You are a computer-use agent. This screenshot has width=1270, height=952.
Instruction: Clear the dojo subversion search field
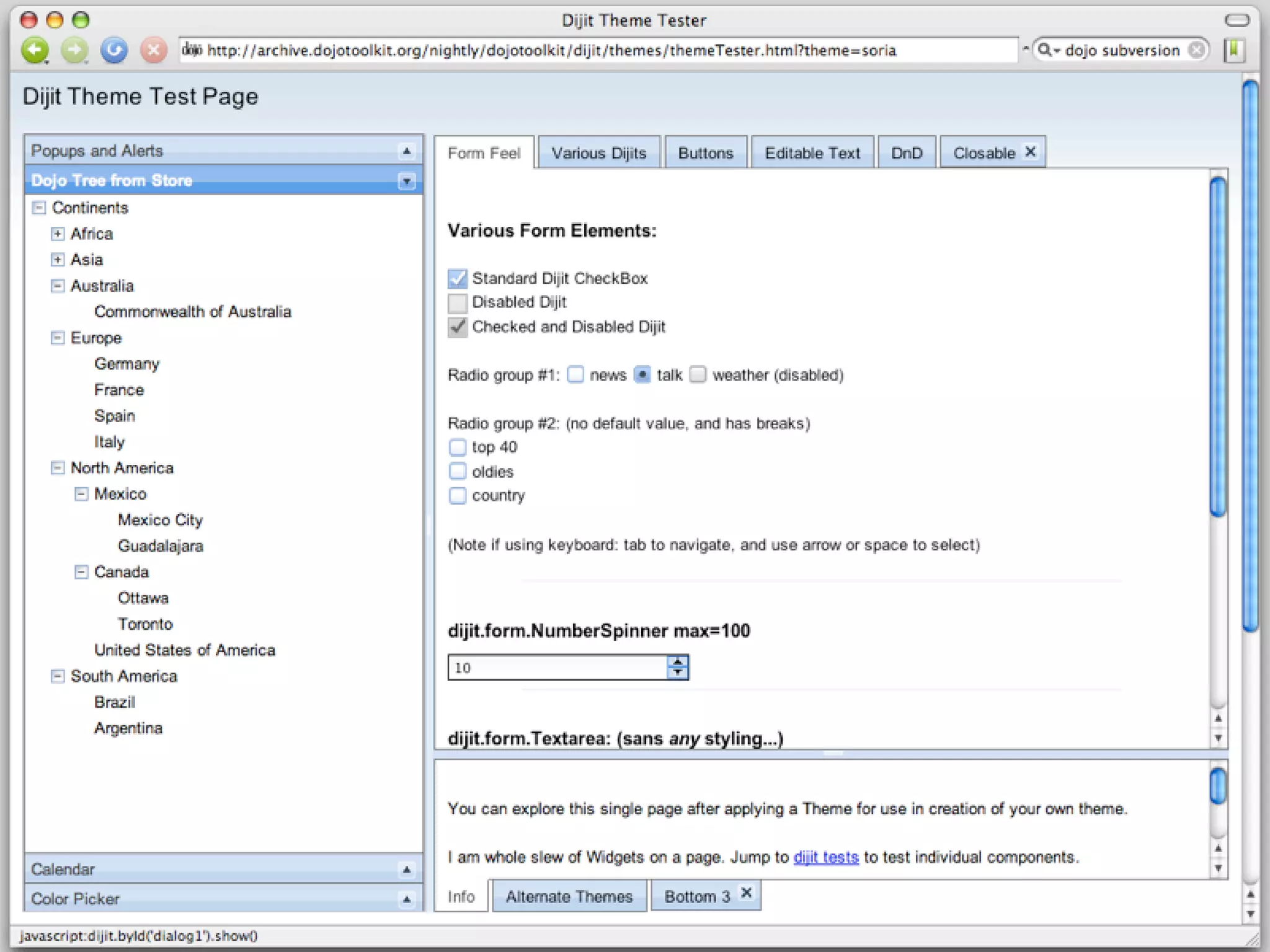click(1197, 50)
